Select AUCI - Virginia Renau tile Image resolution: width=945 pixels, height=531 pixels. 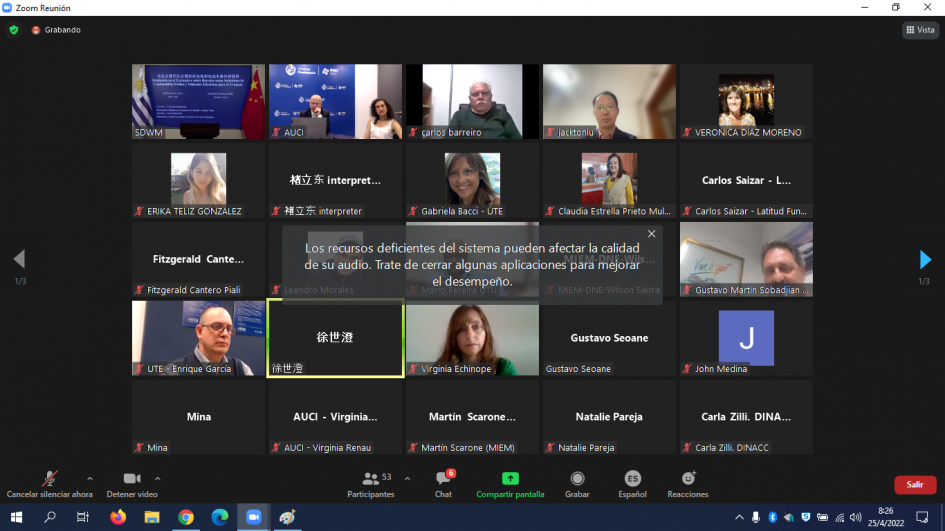click(335, 417)
